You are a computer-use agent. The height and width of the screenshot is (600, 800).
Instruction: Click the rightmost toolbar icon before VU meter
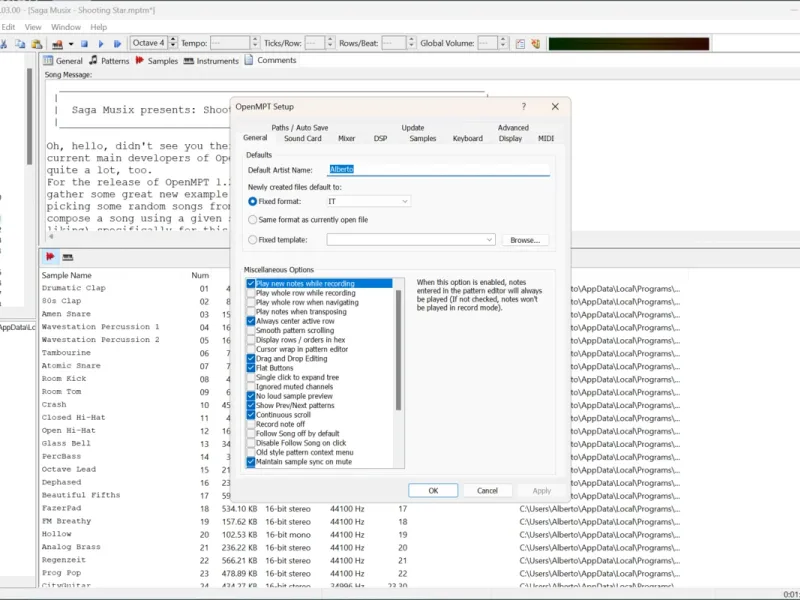pos(536,44)
